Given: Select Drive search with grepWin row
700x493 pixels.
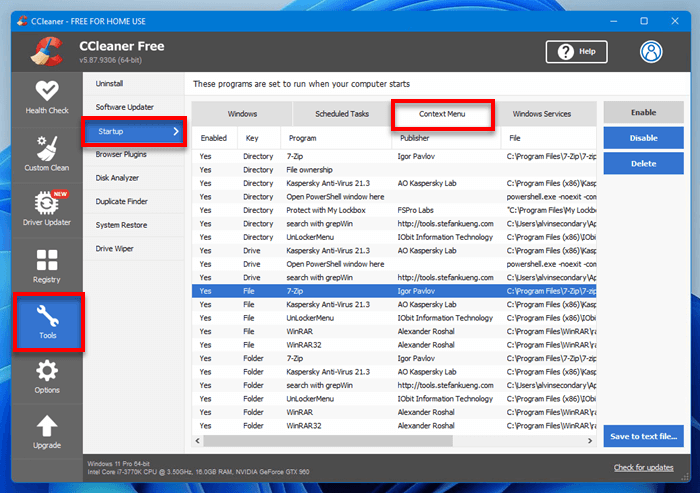Looking at the screenshot, I should (394, 277).
